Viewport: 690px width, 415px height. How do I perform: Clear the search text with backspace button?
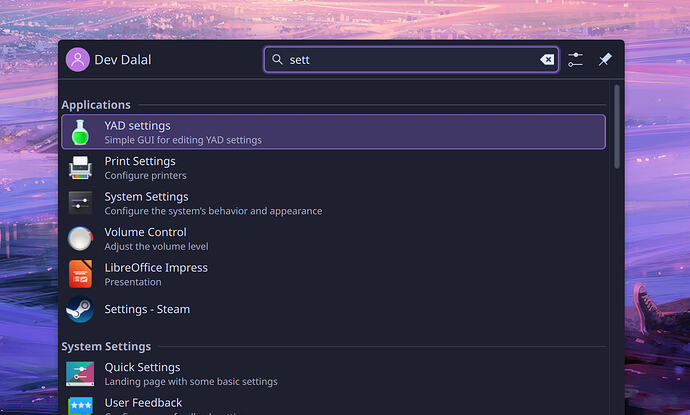tap(547, 60)
